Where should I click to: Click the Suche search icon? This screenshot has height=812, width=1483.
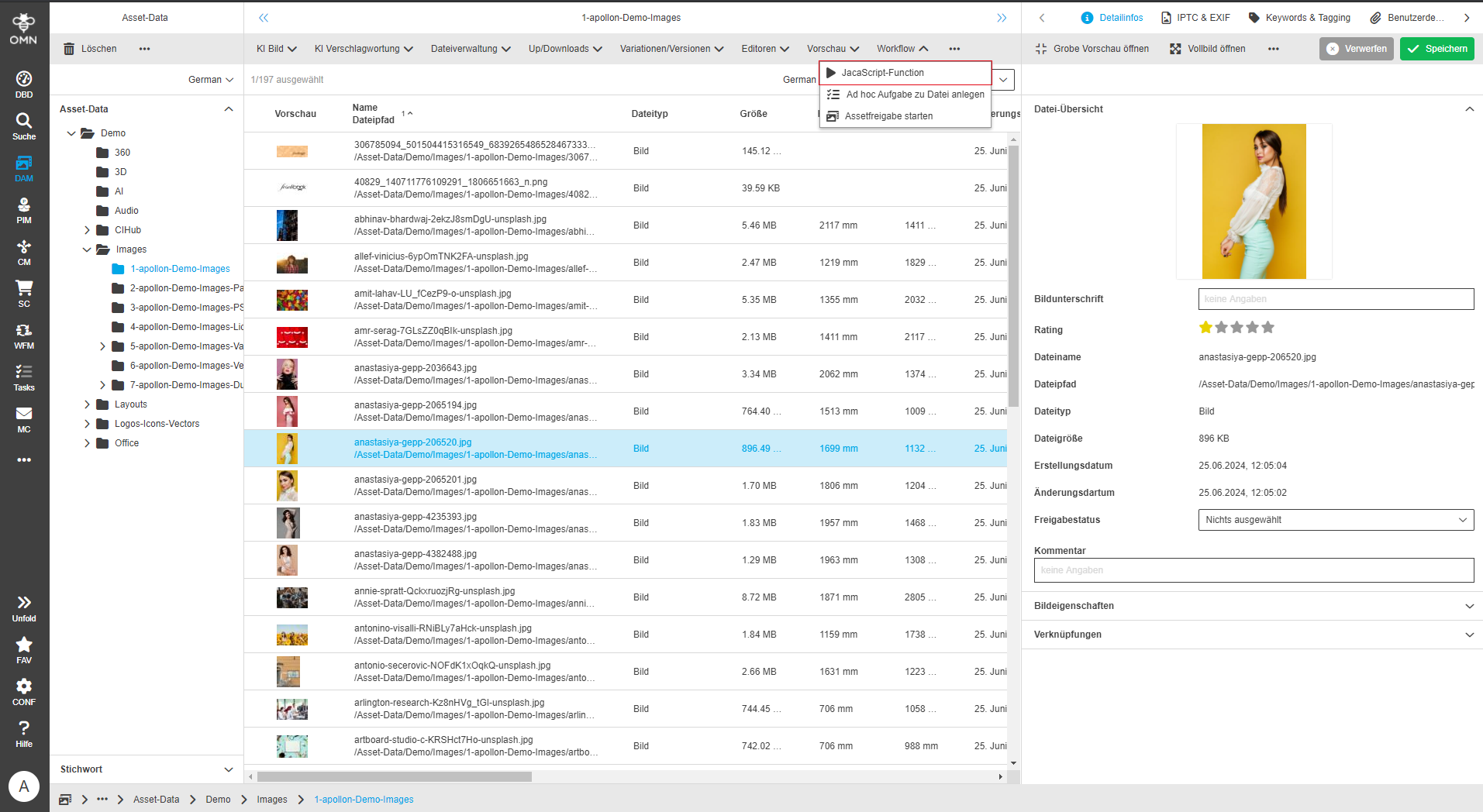click(x=24, y=126)
